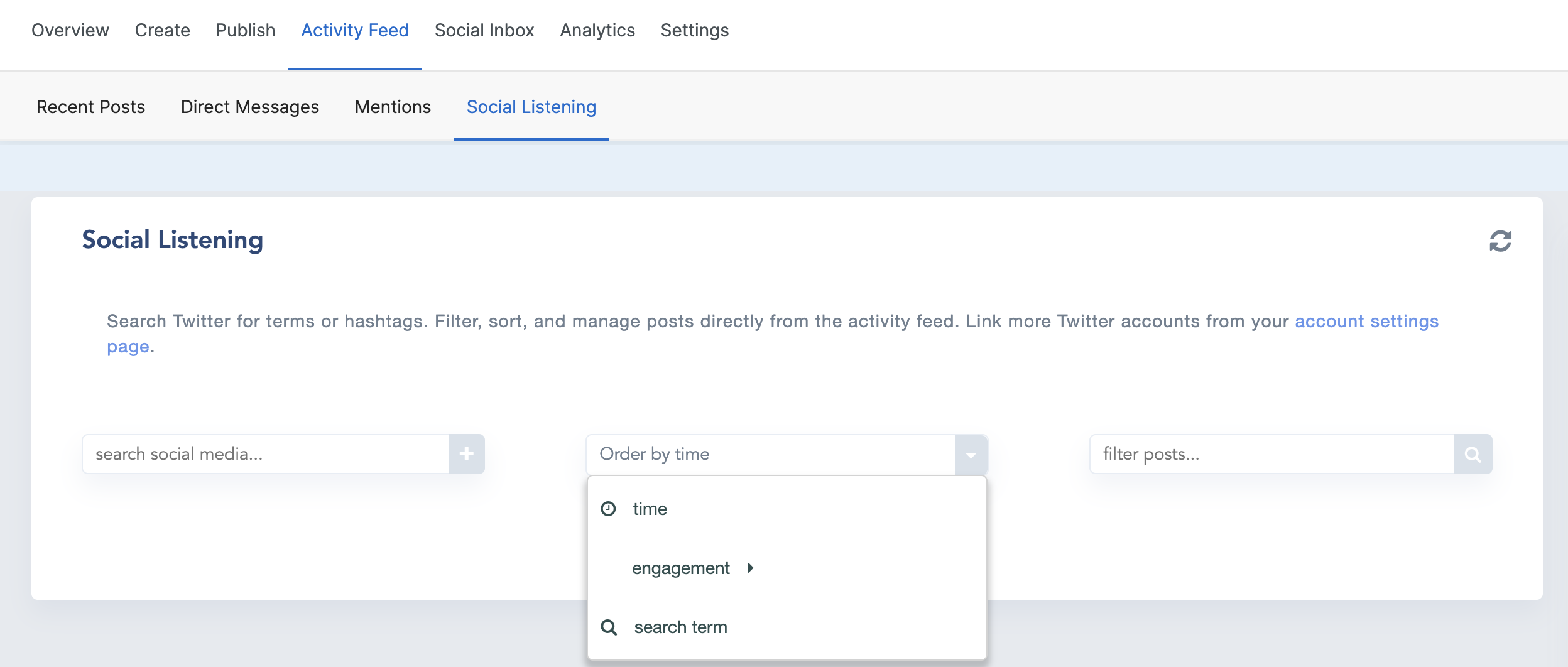Image resolution: width=1568 pixels, height=667 pixels.
Task: Open the Direct Messages tab
Action: click(249, 107)
